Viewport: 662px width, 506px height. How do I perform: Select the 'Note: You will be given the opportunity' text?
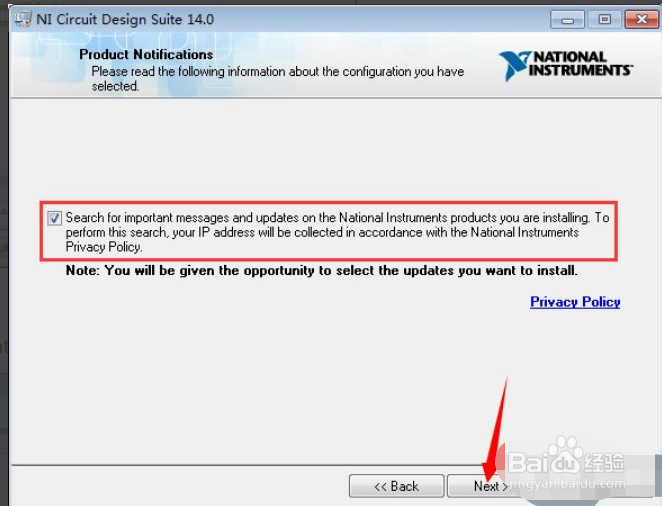322,270
